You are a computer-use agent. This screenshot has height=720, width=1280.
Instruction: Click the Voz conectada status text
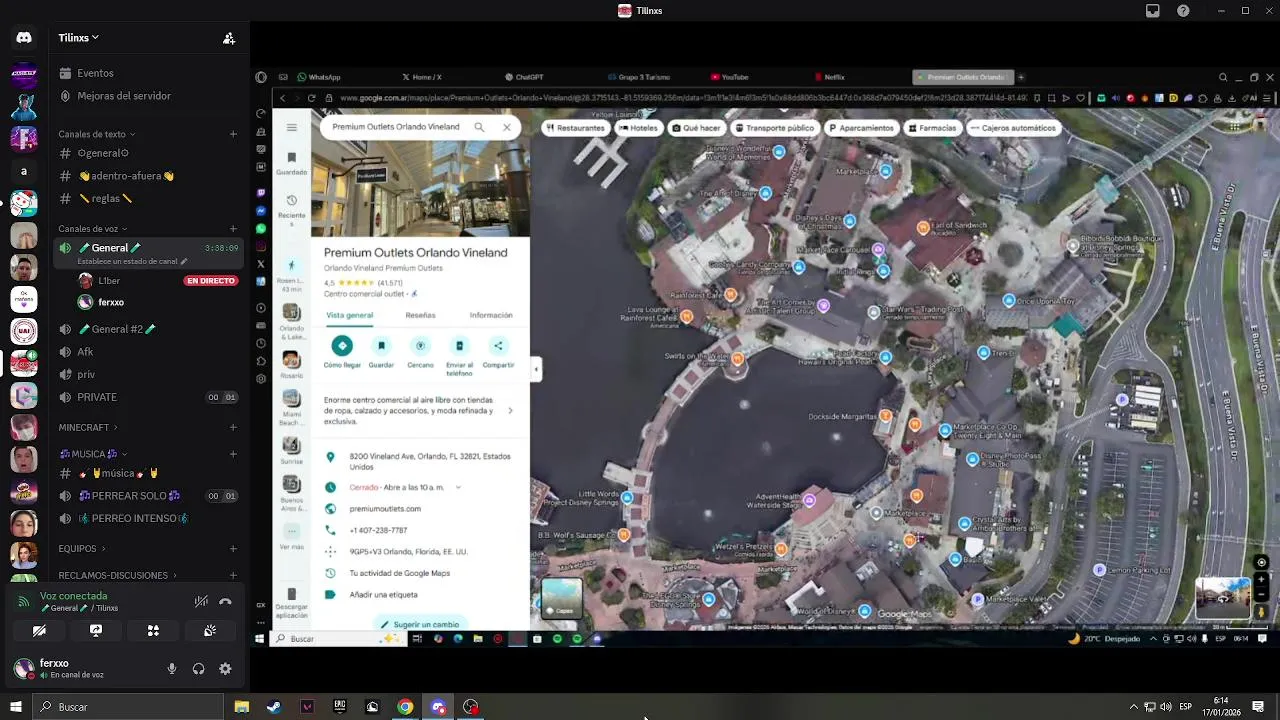(73, 596)
